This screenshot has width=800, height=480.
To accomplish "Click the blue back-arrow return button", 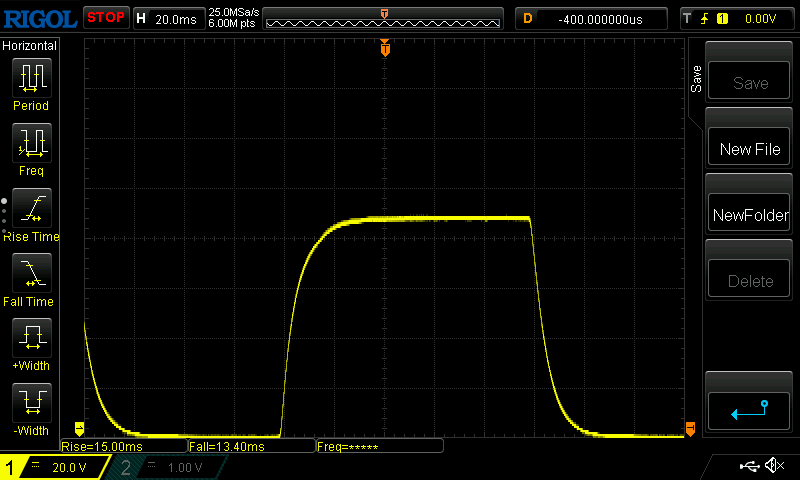I will click(748, 411).
